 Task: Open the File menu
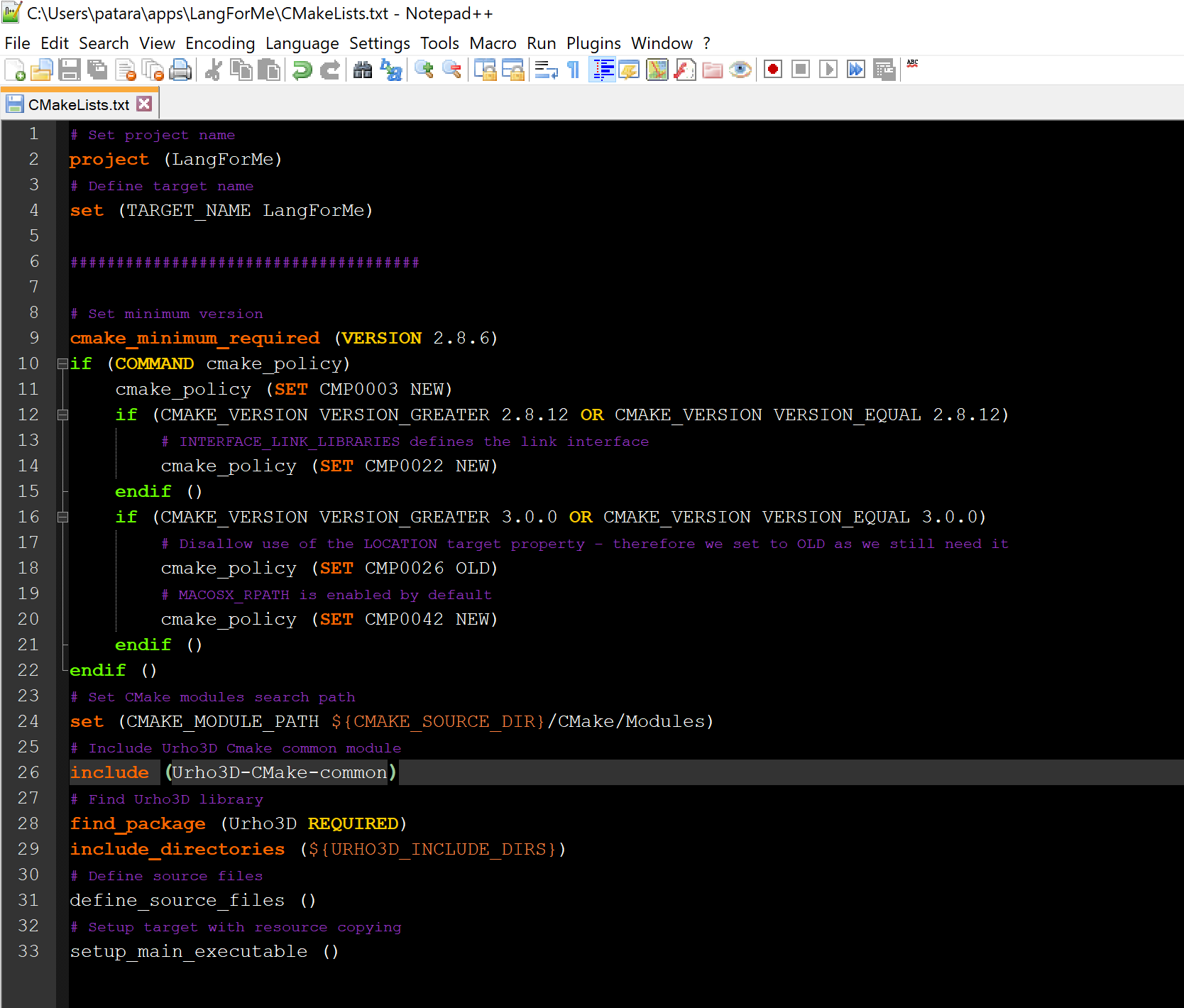pyautogui.click(x=17, y=43)
